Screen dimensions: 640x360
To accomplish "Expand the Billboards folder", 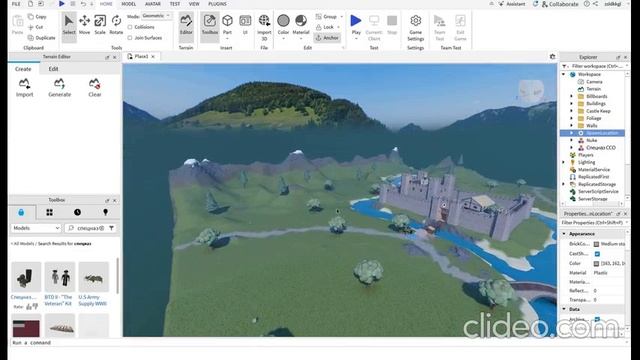I will click(571, 96).
